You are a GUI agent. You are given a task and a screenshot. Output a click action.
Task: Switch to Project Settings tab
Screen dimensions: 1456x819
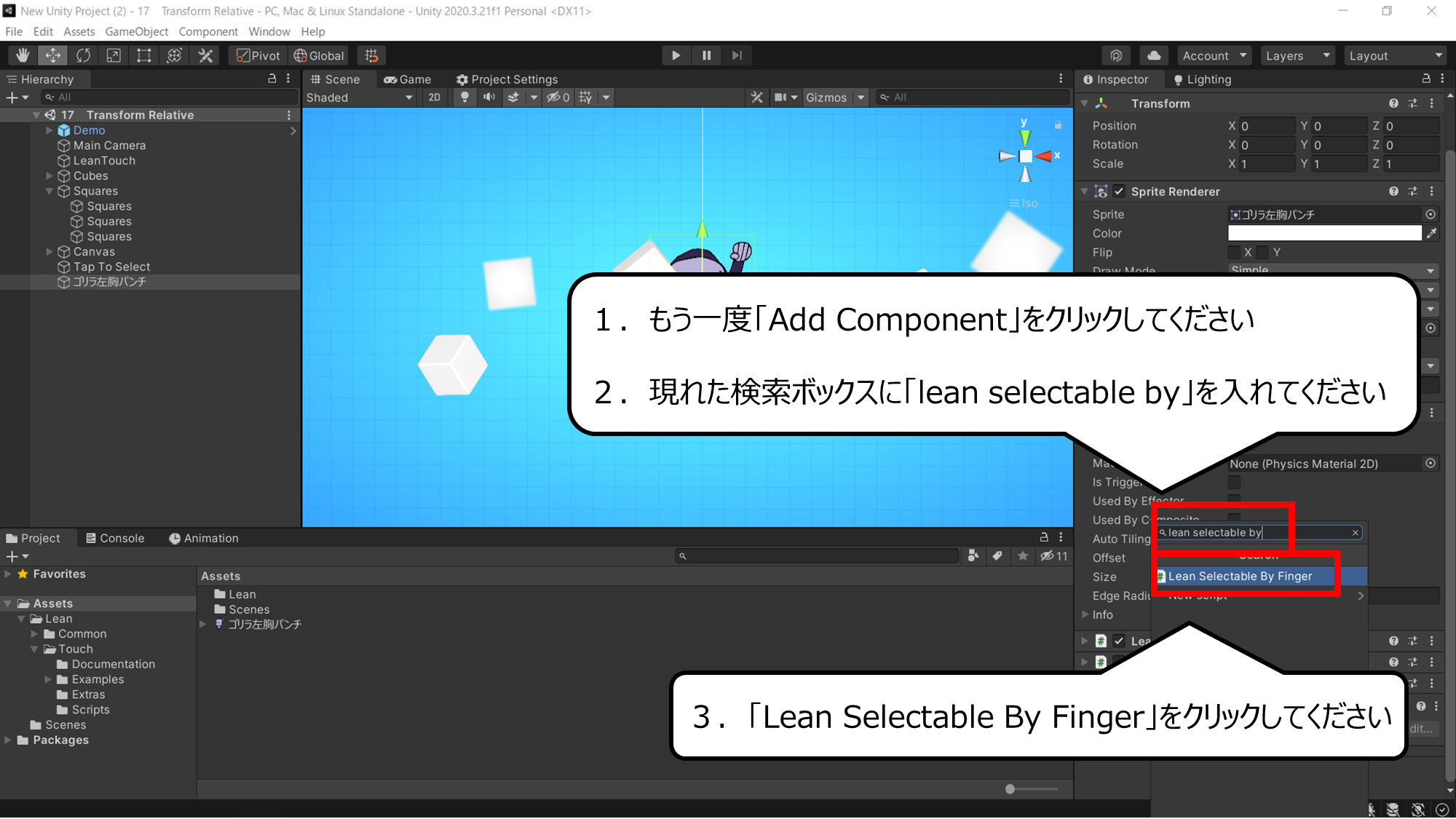coord(507,79)
